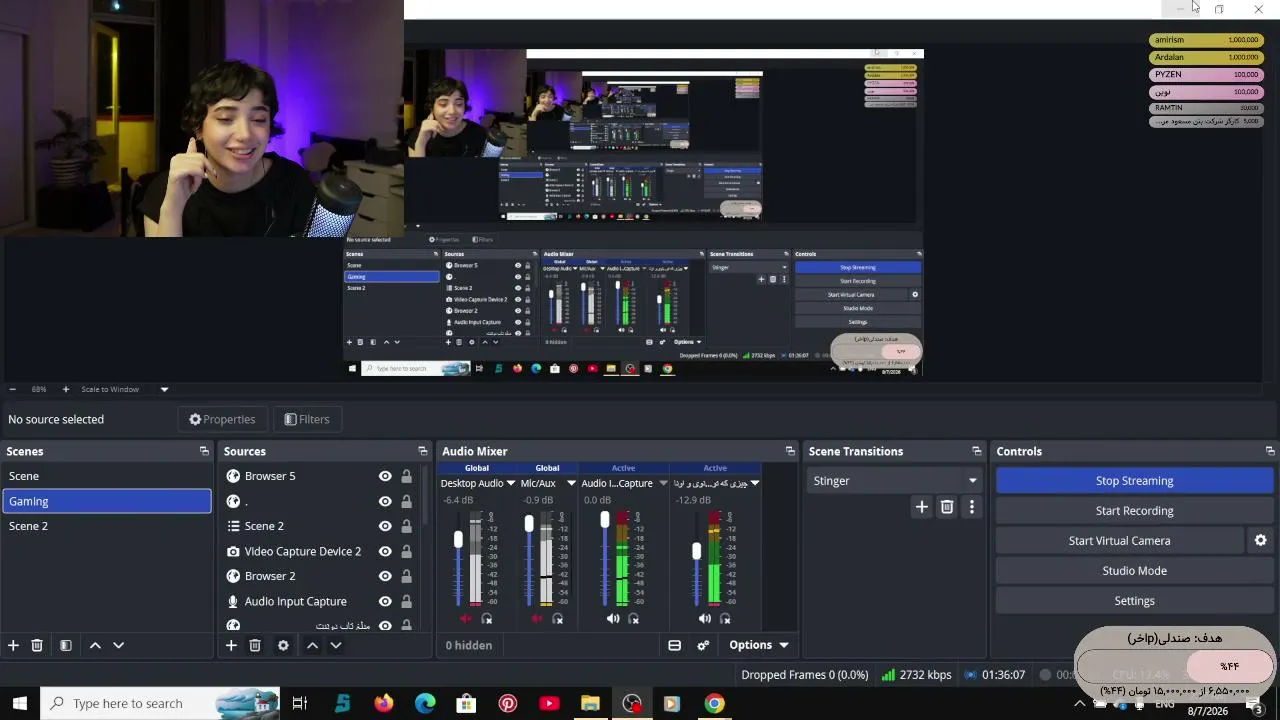Open dropdown arrow of the Persian-named mixer channel

pyautogui.click(x=755, y=484)
